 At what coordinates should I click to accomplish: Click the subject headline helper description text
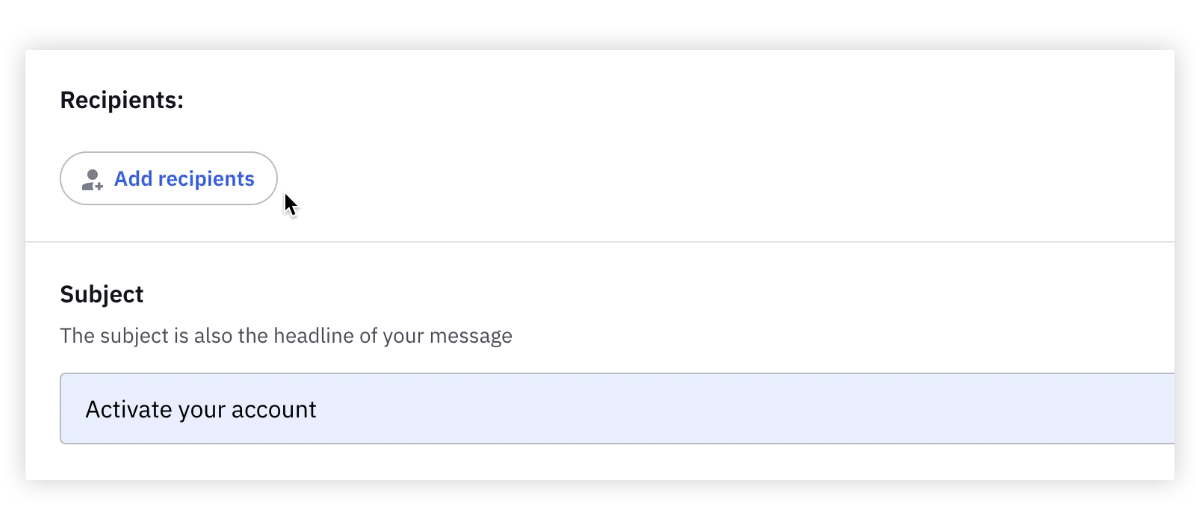pyautogui.click(x=286, y=336)
